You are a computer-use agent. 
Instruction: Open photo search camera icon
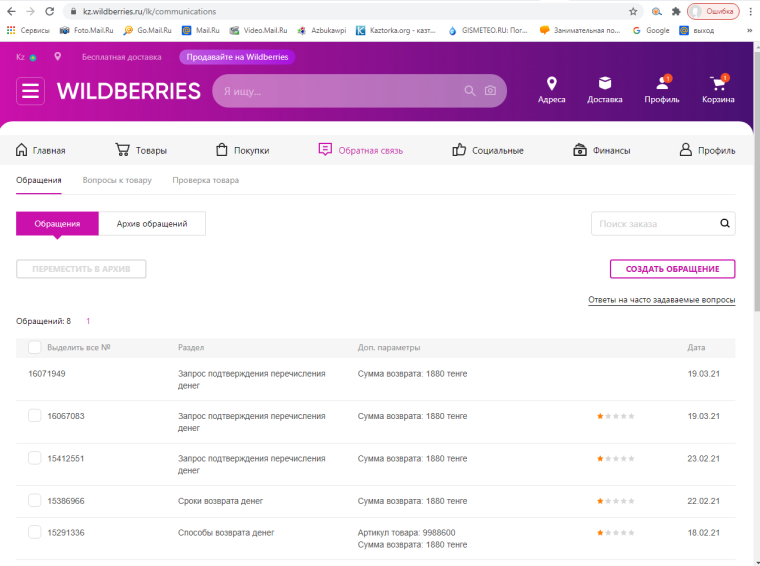point(491,91)
